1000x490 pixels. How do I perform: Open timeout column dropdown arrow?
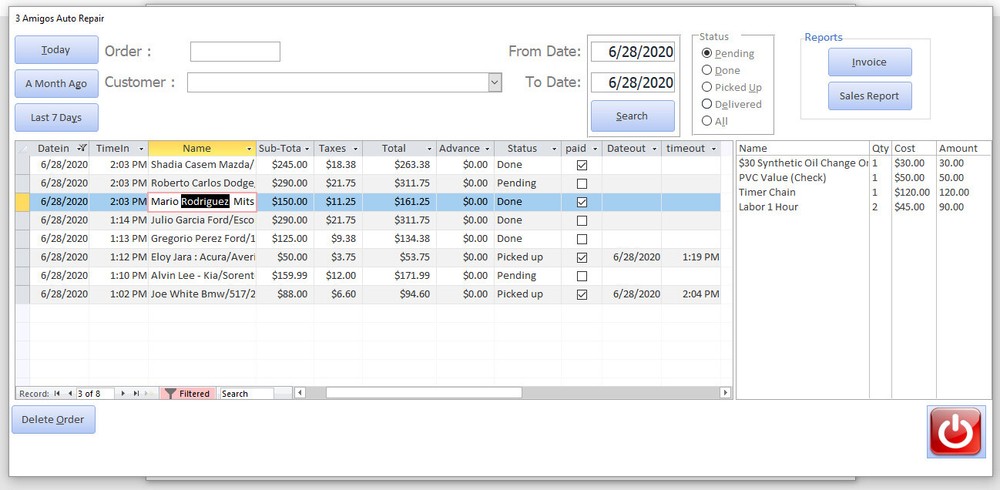(x=713, y=149)
